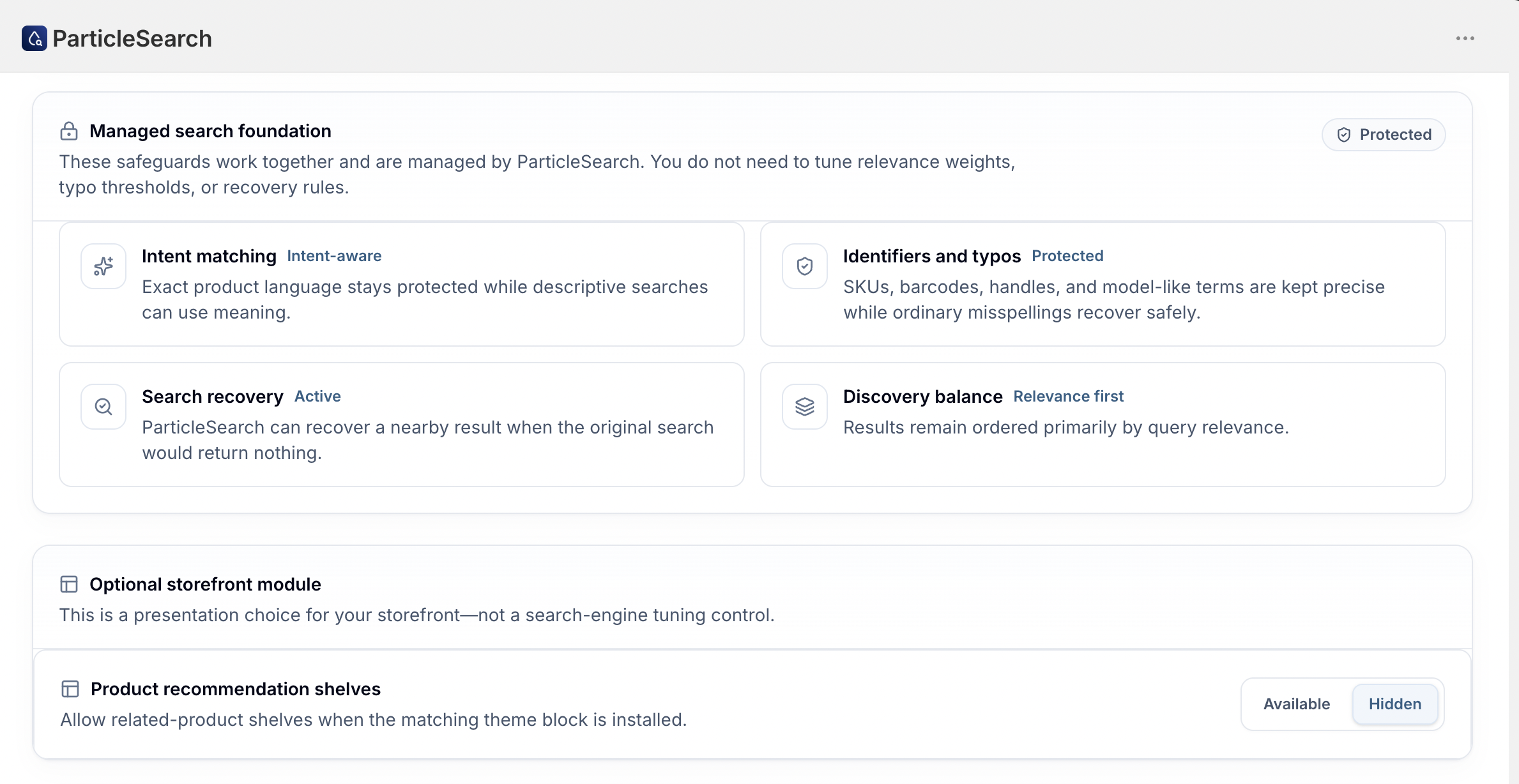Set recommendation shelves to Available
Viewport: 1519px width, 784px height.
(1297, 704)
